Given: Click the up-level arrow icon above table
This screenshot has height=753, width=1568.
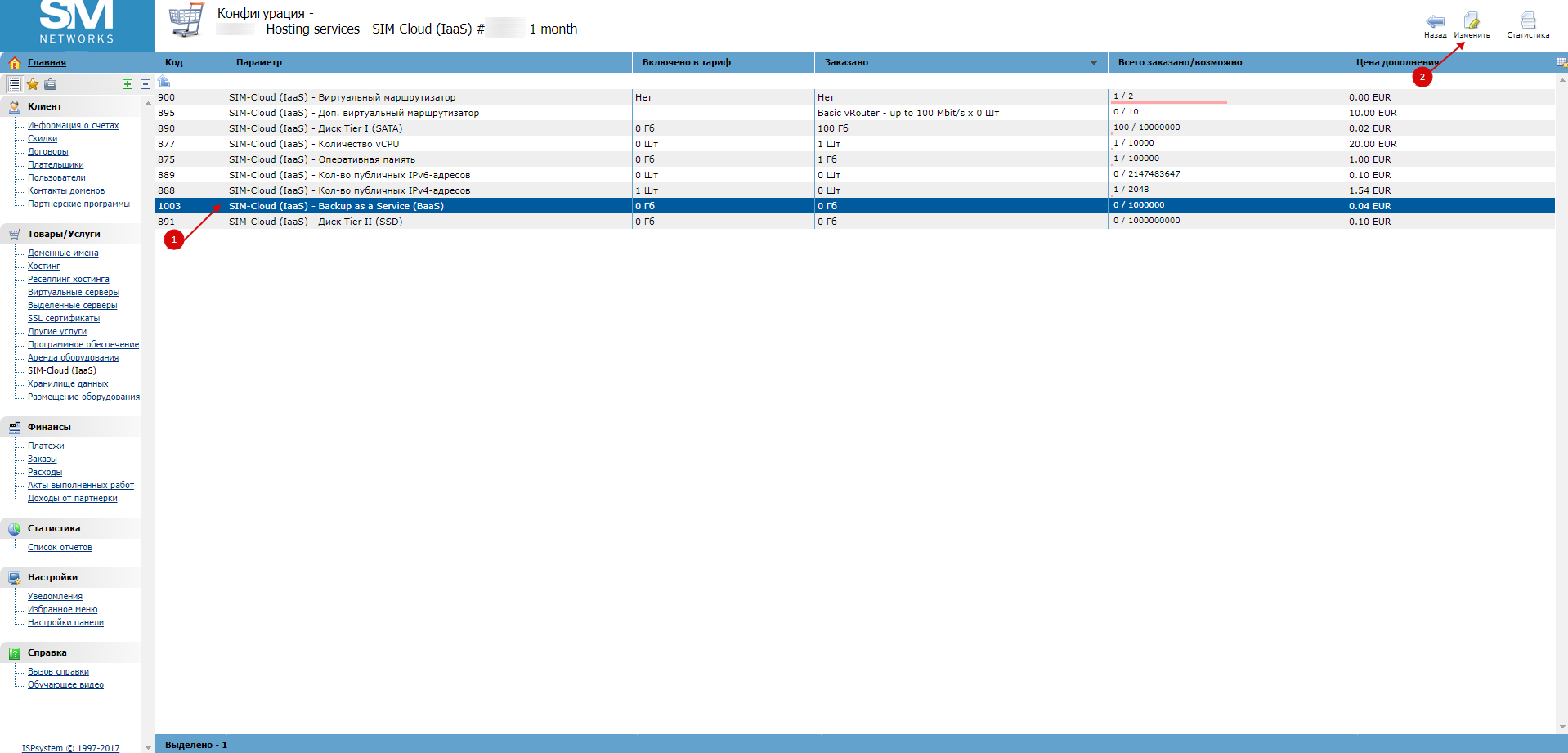Looking at the screenshot, I should pos(164,81).
